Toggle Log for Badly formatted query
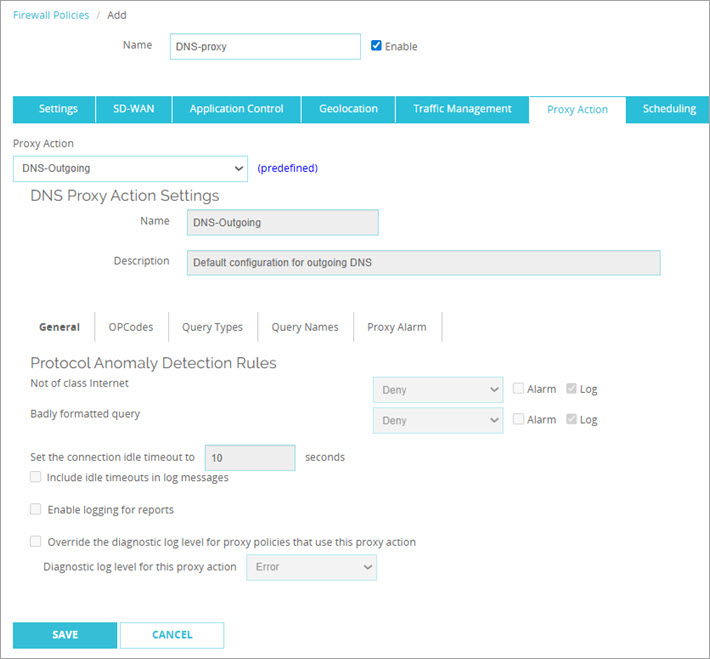710x659 pixels. 571,419
